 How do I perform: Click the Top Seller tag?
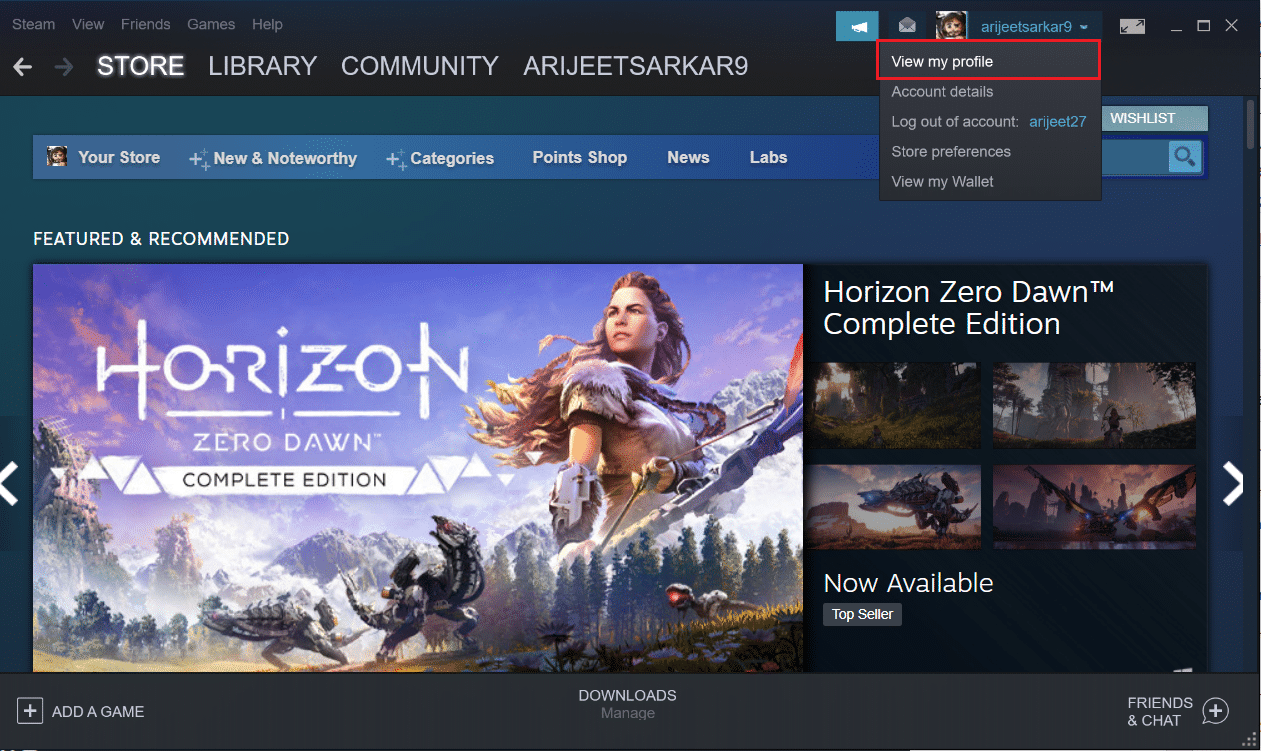coord(862,614)
